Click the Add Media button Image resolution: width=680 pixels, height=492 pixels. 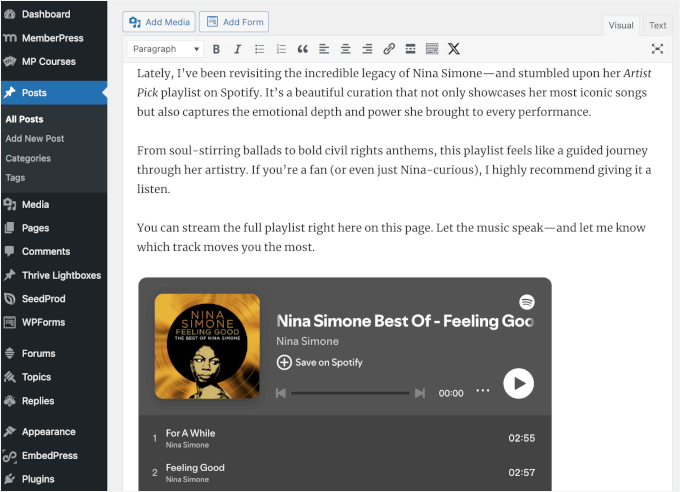pyautogui.click(x=159, y=22)
